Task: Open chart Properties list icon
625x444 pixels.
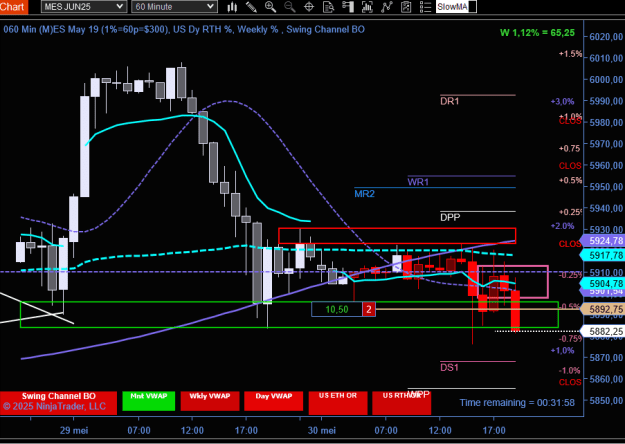Action: pos(425,7)
